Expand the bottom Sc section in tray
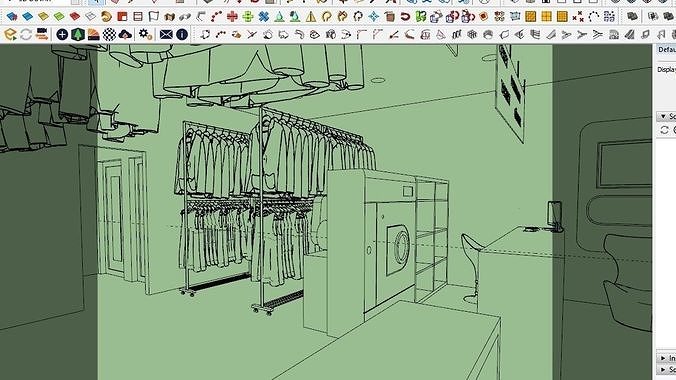Image resolution: width=676 pixels, height=380 pixels. coord(663,370)
